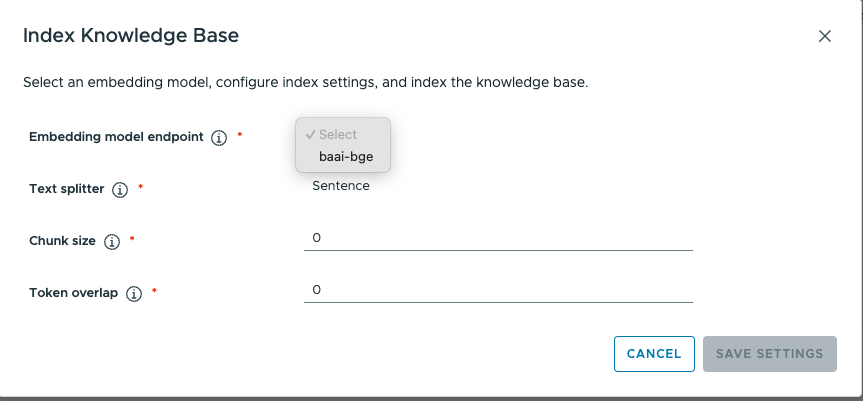
Task: Close the Index Knowledge Base dialog
Action: pyautogui.click(x=825, y=36)
